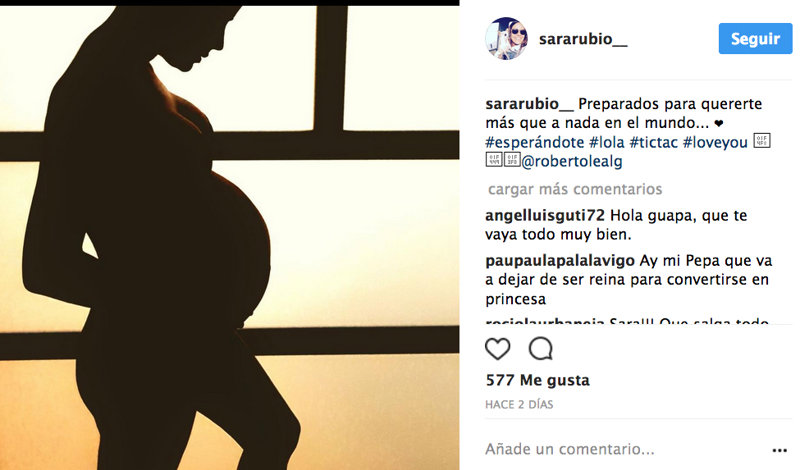Open the sararubio__ profile picture
Viewport: 800px width, 470px height.
(x=506, y=39)
